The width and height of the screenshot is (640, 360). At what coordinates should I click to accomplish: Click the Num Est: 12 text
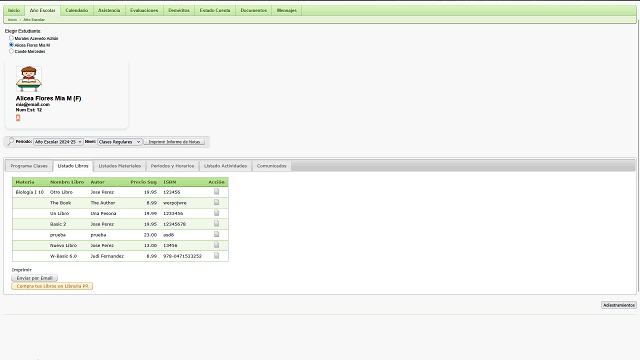[29, 110]
